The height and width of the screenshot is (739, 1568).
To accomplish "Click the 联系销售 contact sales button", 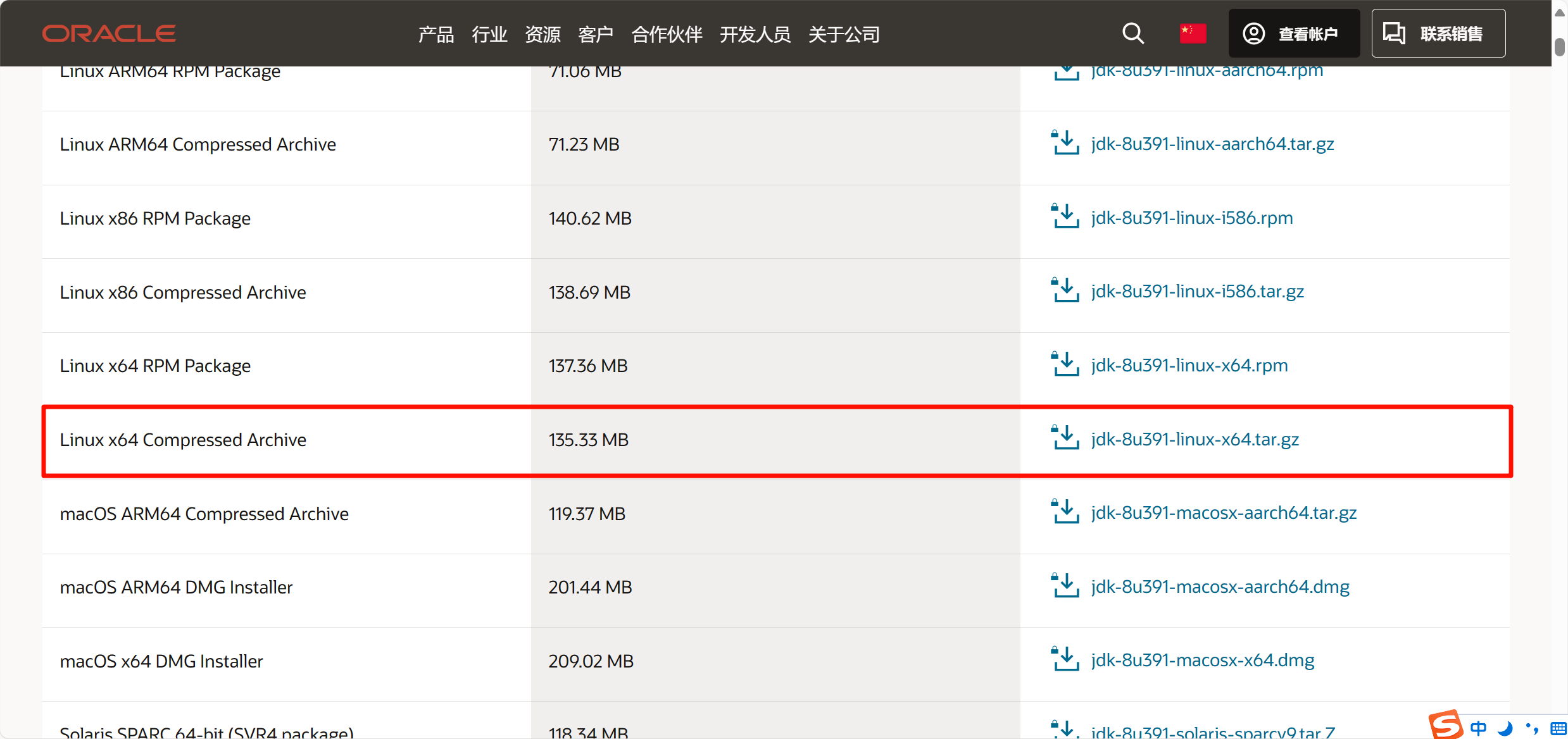I will tap(1438, 34).
